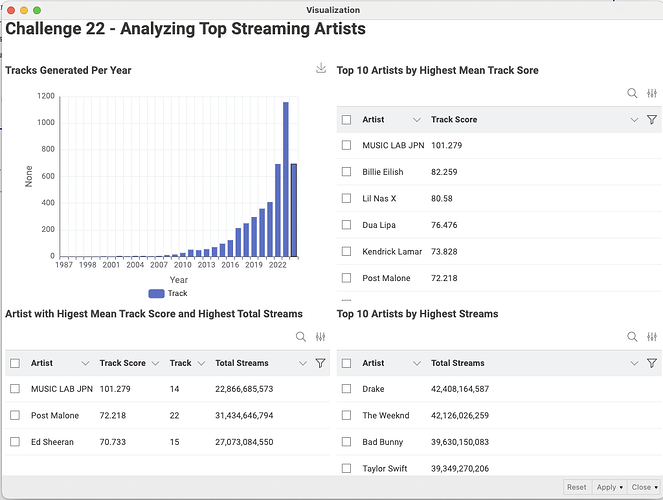Screen dimensions: 663x500
Task: Check the Drake row checkbox
Action: click(x=346, y=389)
